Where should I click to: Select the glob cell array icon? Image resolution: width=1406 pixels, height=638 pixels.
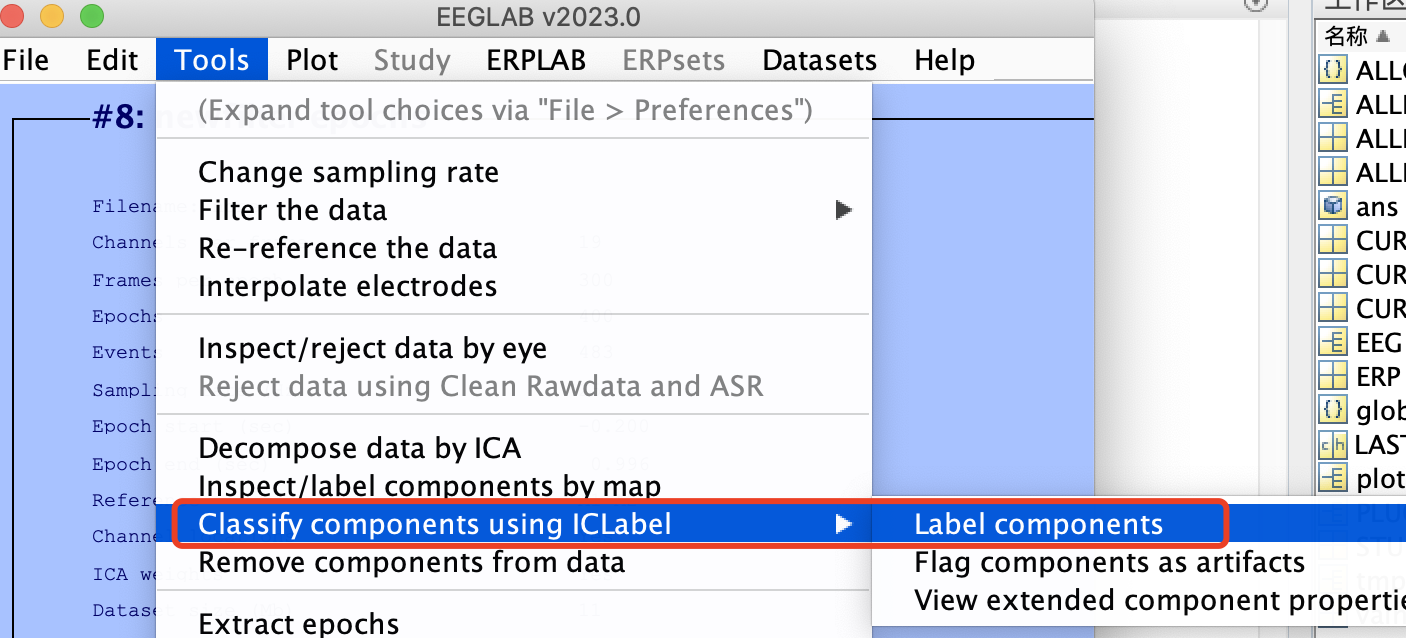pyautogui.click(x=1332, y=410)
